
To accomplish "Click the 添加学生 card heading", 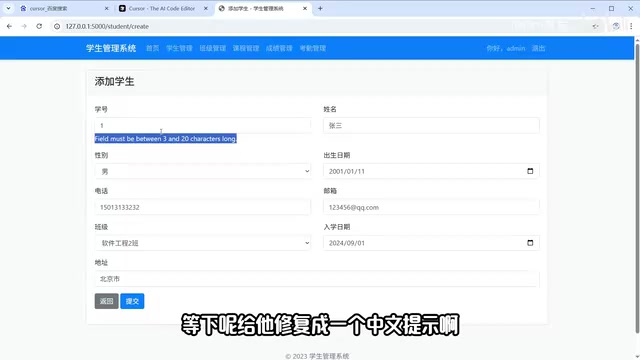I will point(114,82).
